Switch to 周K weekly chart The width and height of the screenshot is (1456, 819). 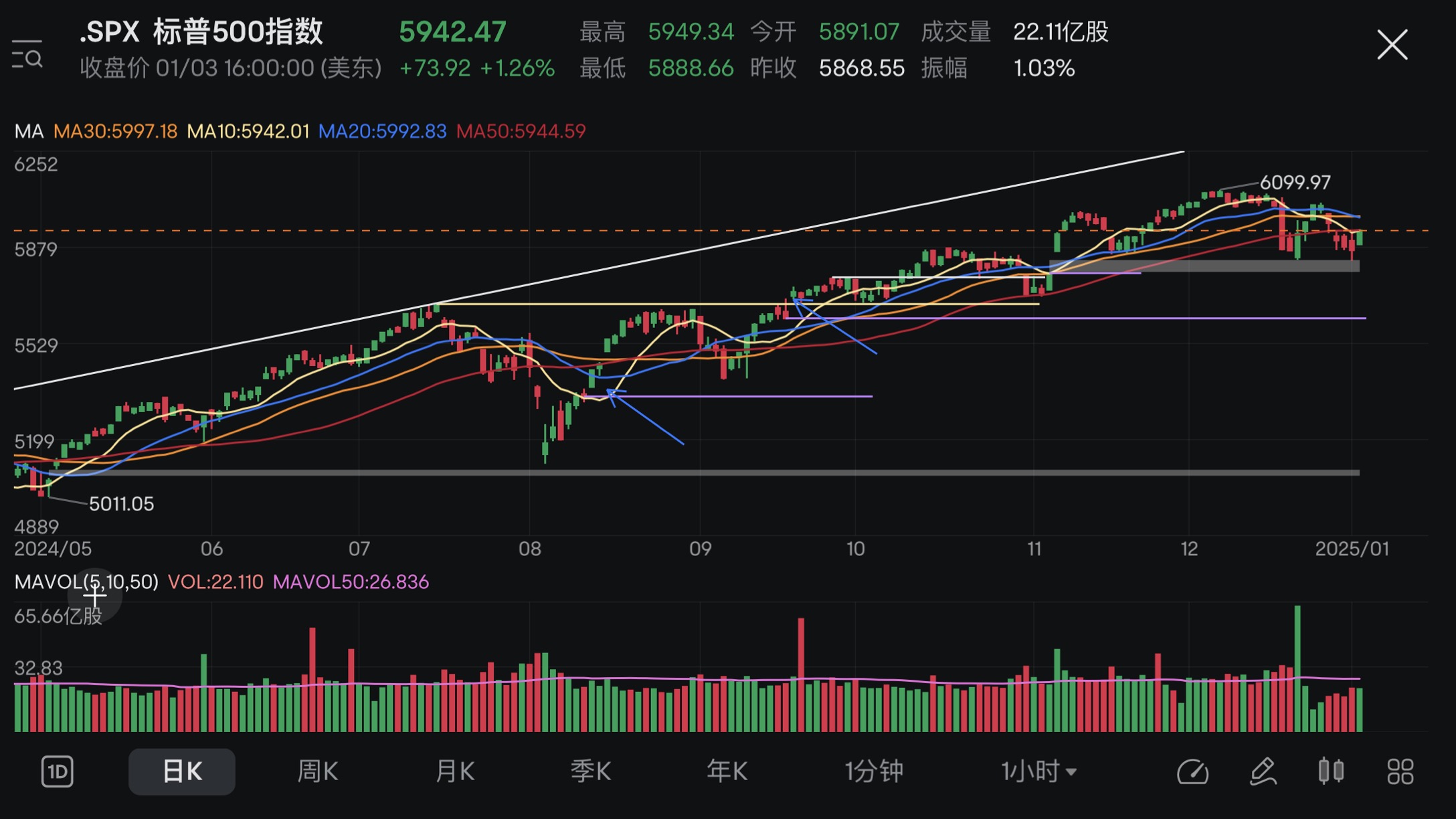pos(318,771)
